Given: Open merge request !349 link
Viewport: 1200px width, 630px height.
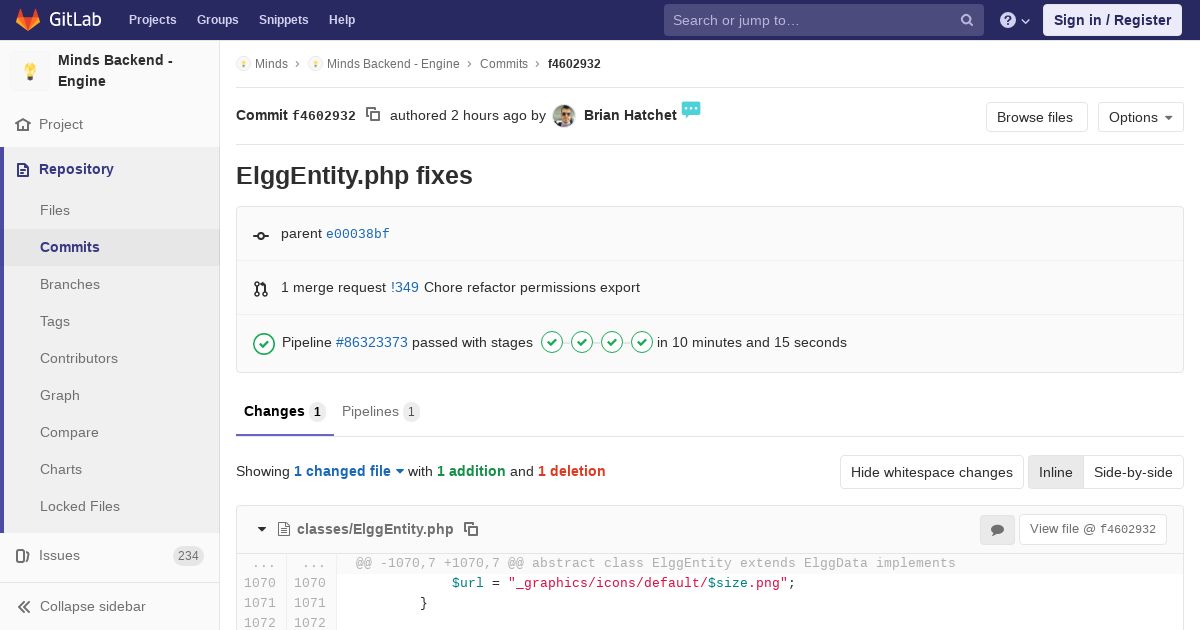Looking at the screenshot, I should [405, 287].
